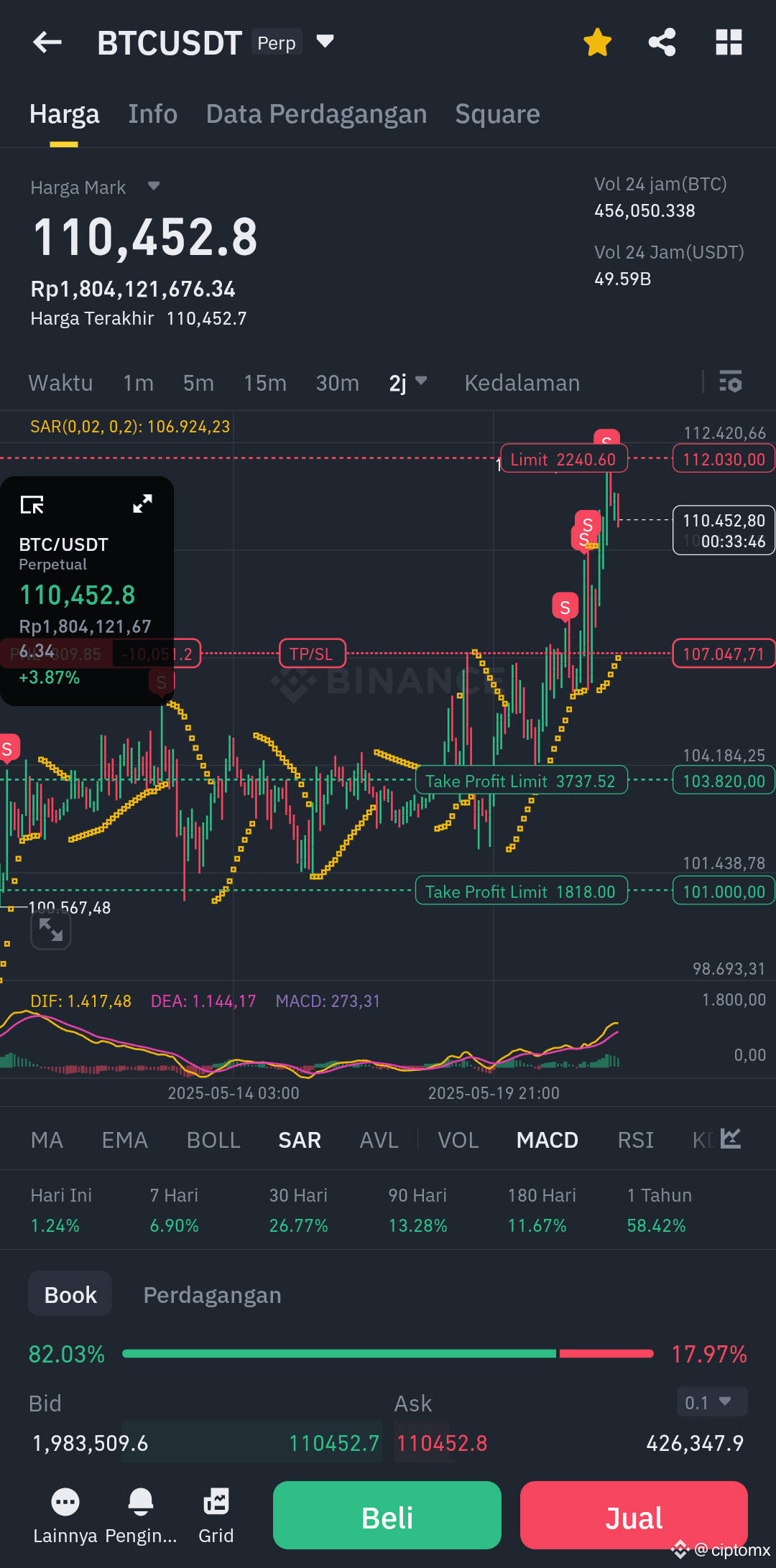Toggle the RSI sub-indicator

(x=635, y=1140)
